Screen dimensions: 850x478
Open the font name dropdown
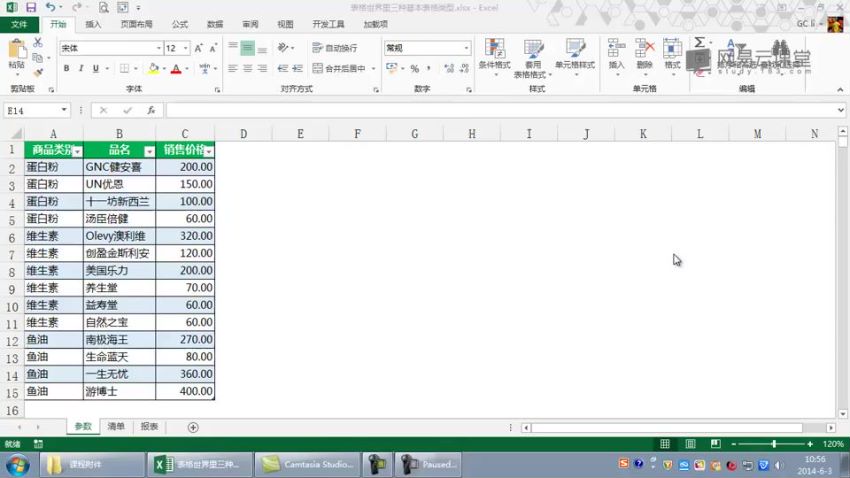pyautogui.click(x=159, y=48)
